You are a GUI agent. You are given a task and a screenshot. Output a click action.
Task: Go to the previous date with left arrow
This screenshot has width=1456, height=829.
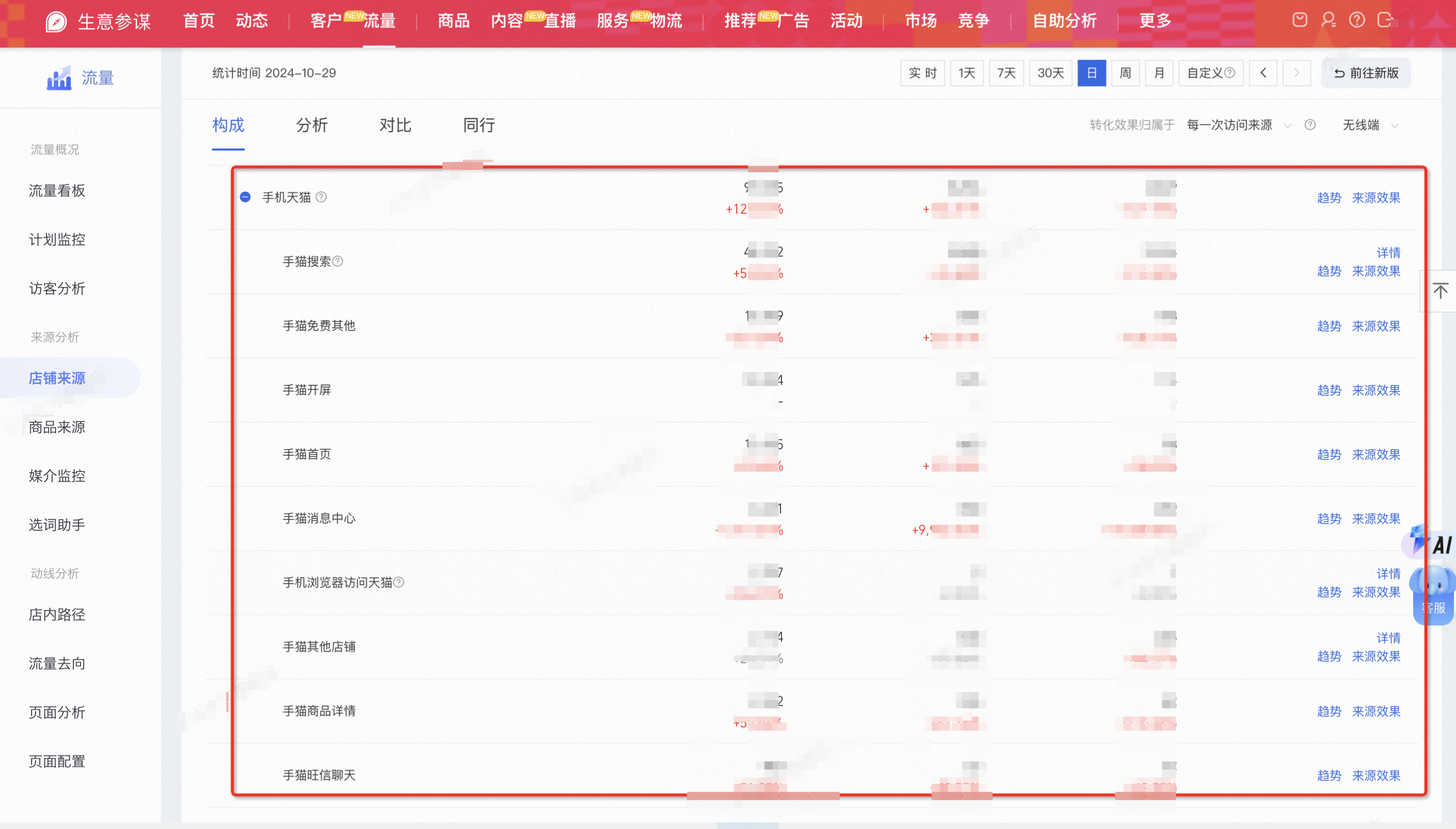point(1263,73)
